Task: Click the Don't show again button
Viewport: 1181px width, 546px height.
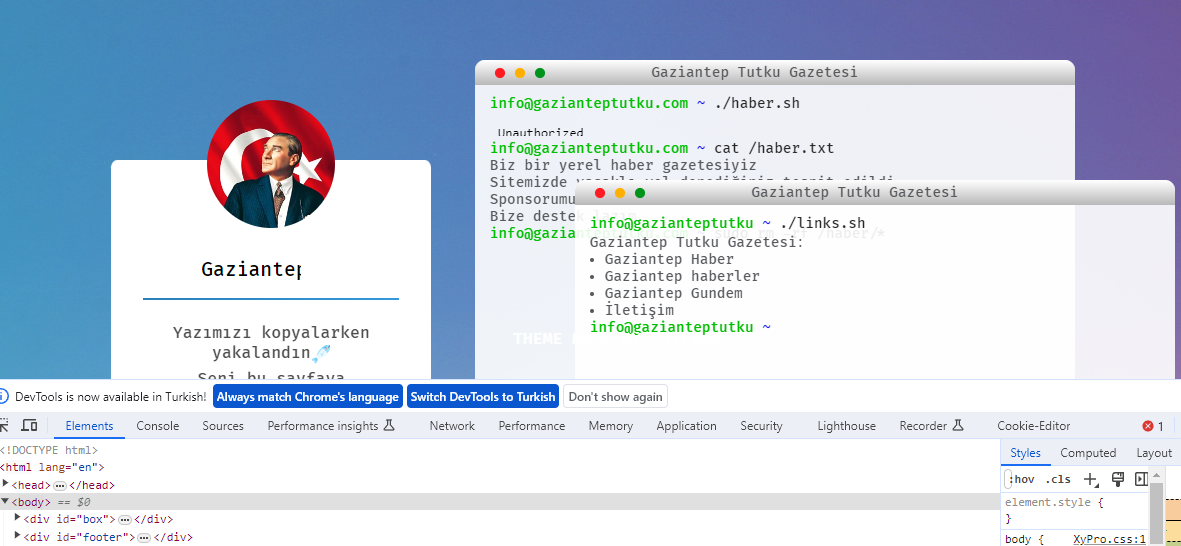Action: coord(615,396)
